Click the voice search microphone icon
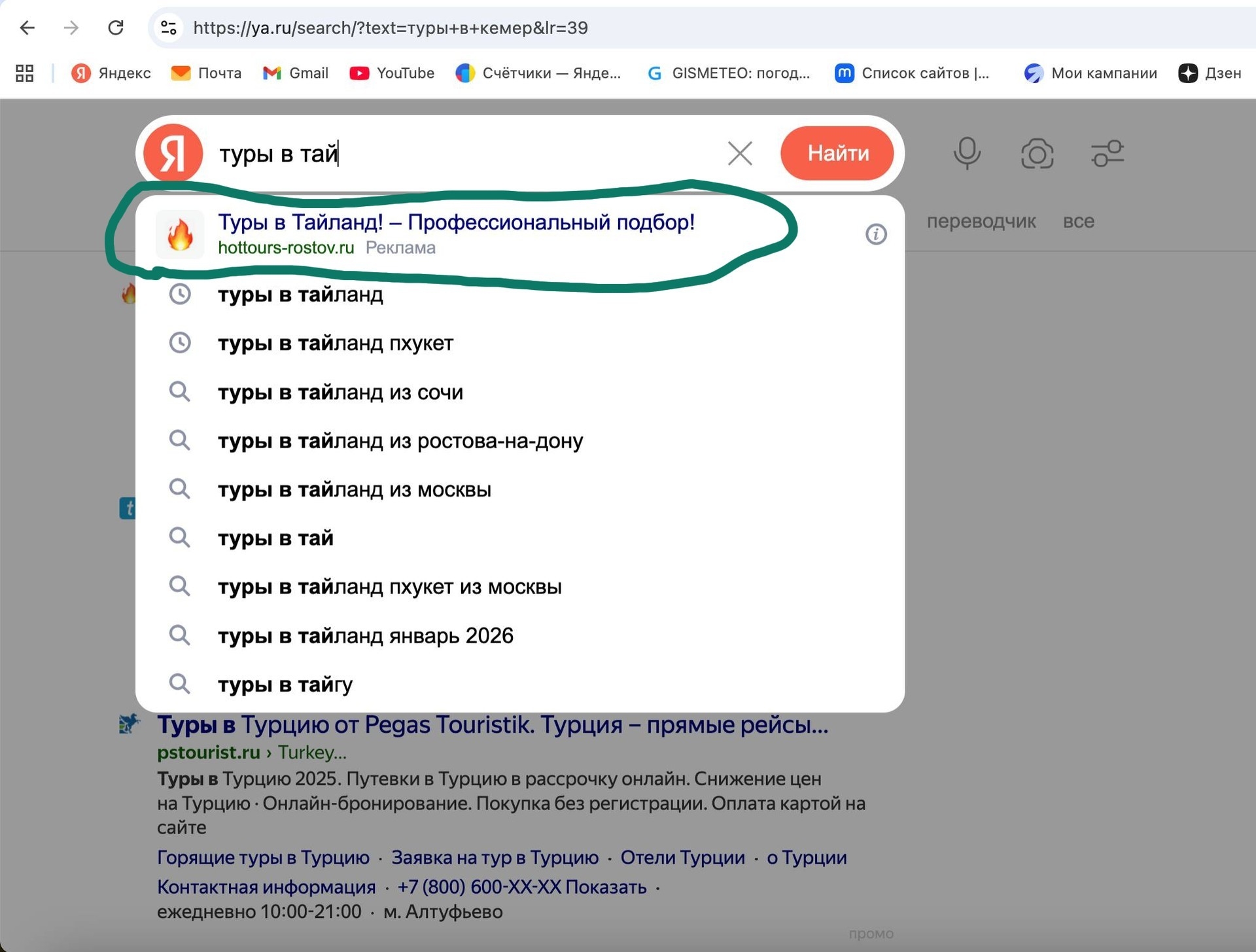Viewport: 1256px width, 952px height. click(x=966, y=153)
